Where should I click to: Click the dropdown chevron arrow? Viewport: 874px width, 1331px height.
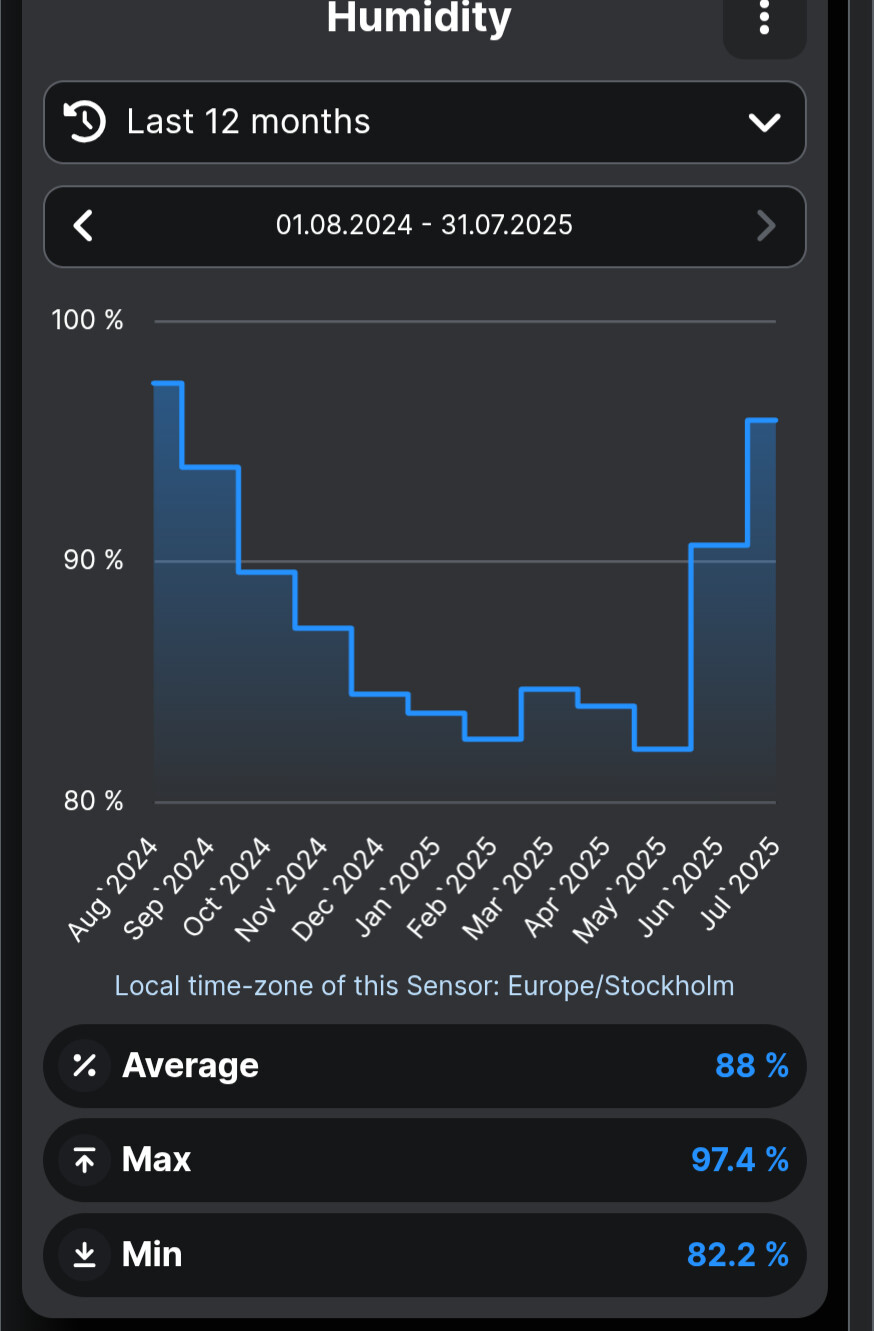click(x=764, y=123)
